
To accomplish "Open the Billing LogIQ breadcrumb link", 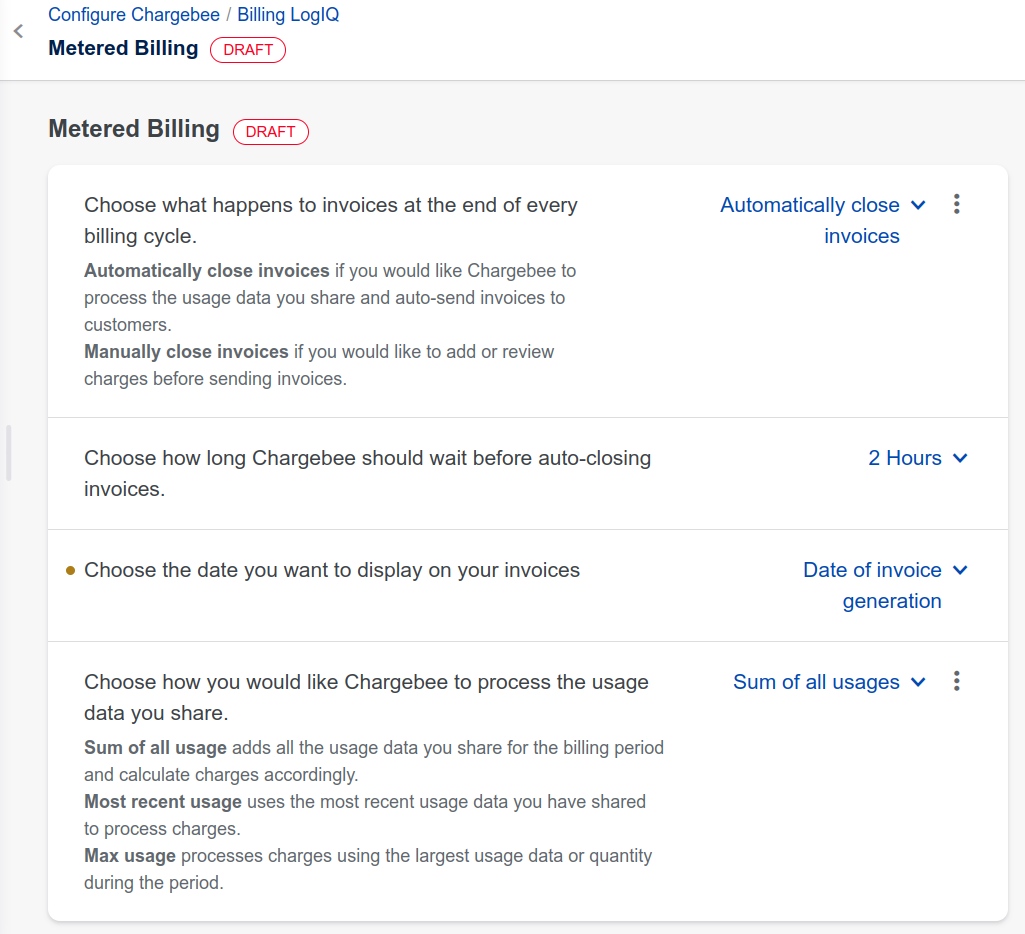I will tap(288, 15).
